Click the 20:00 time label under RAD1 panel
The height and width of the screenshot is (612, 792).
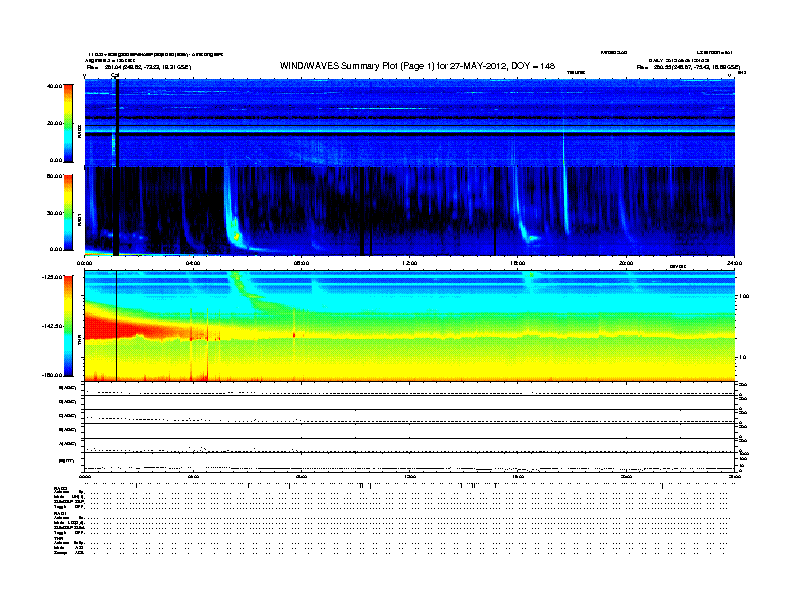626,263
